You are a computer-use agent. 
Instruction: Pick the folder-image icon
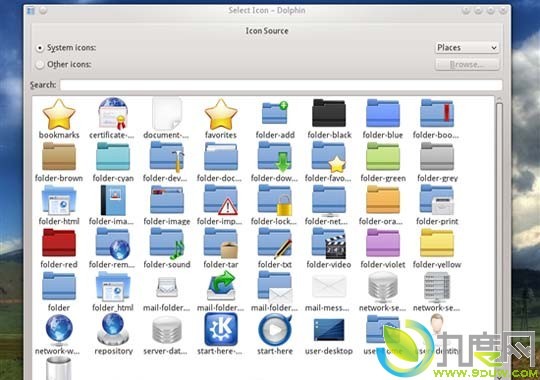point(167,199)
